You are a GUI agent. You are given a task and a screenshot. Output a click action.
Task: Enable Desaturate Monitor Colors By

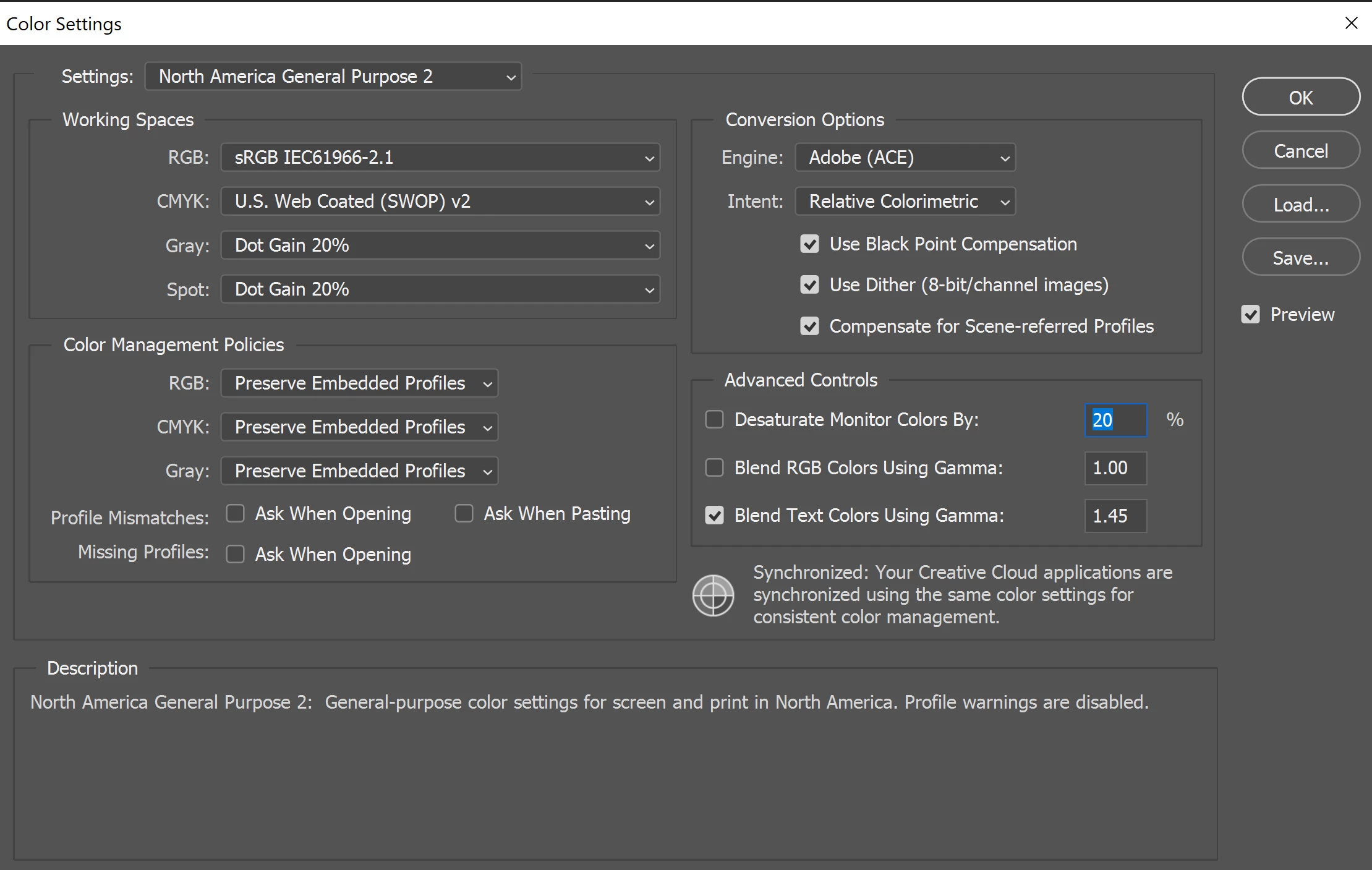click(x=714, y=419)
